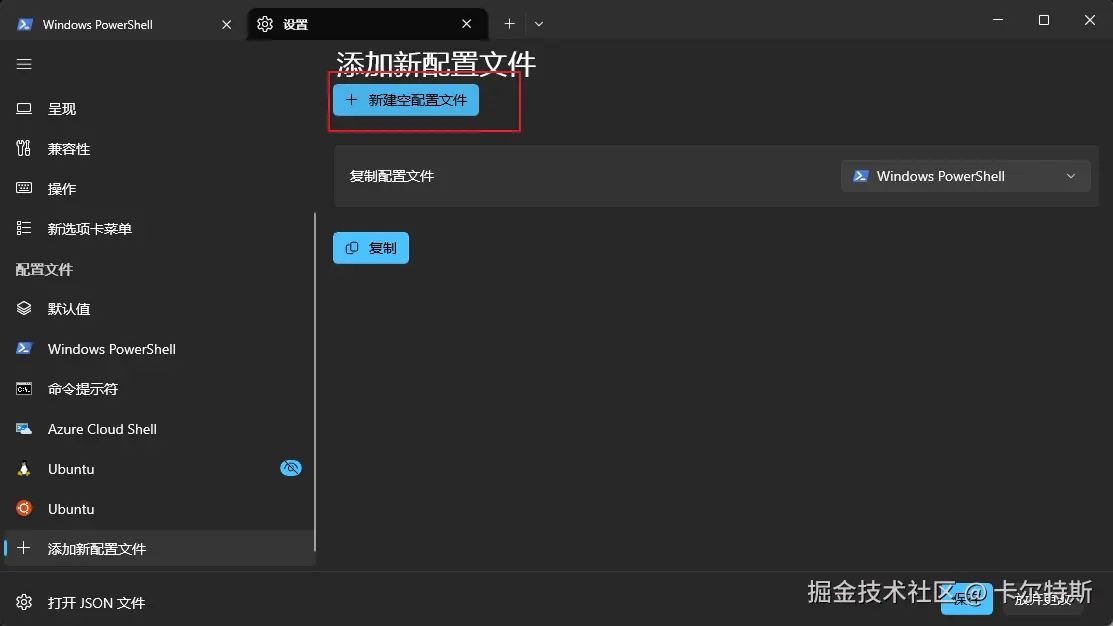Open the Windows PowerShell profile settings
Screen dimensions: 1113x626
click(111, 348)
